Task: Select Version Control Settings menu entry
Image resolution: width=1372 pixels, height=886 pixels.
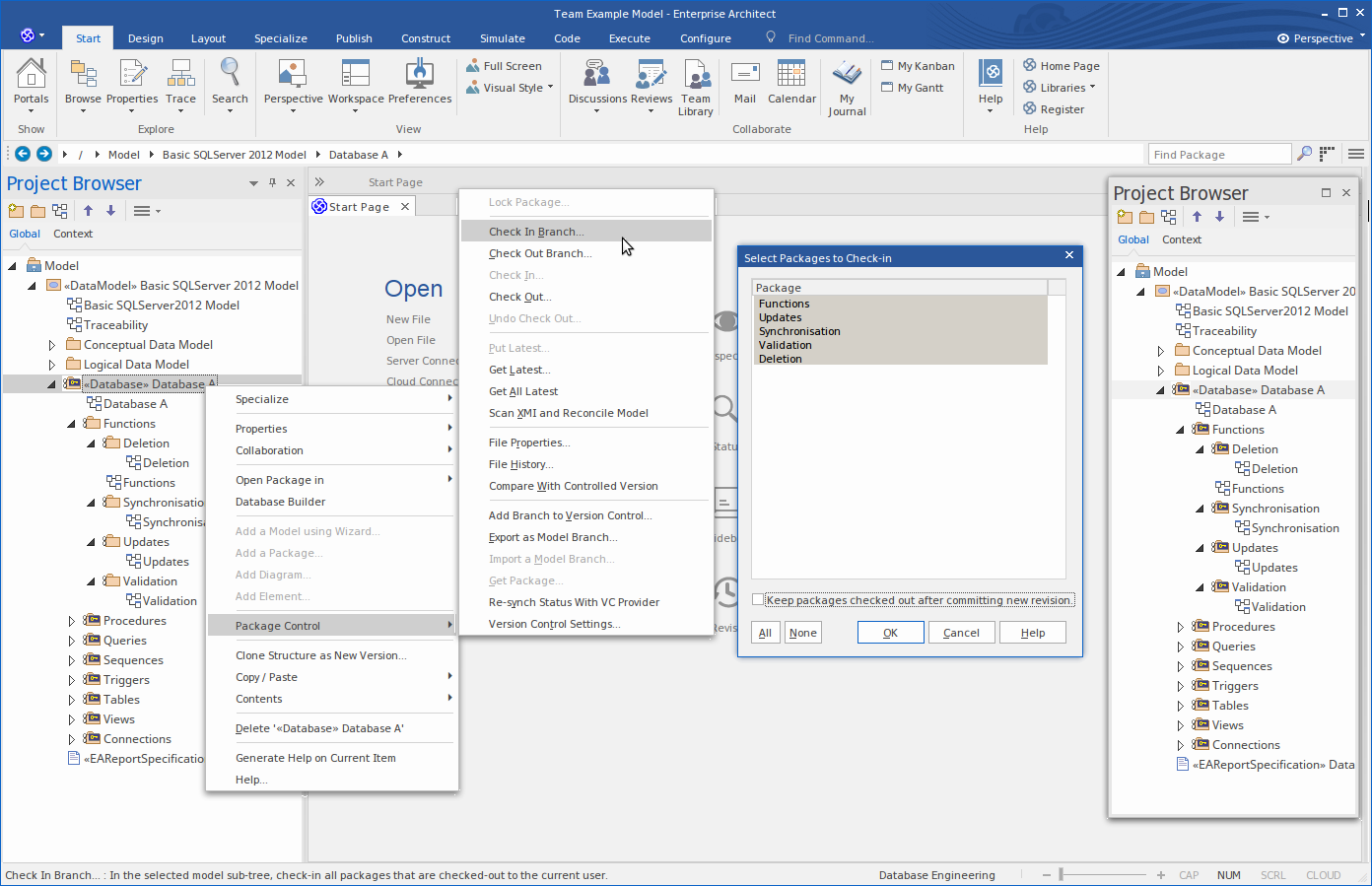Action: [554, 624]
